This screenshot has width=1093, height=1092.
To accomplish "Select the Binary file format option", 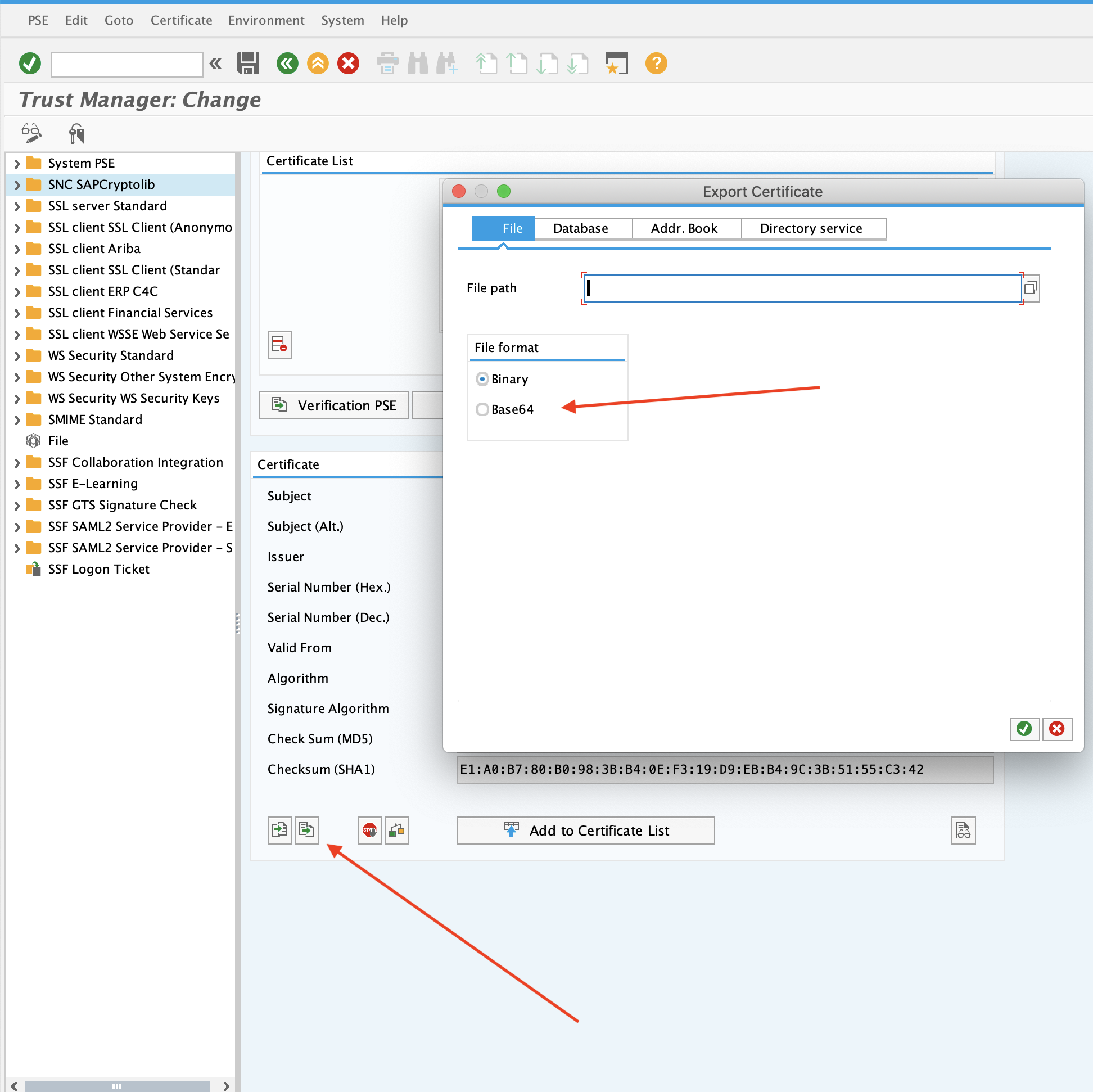I will 482,379.
